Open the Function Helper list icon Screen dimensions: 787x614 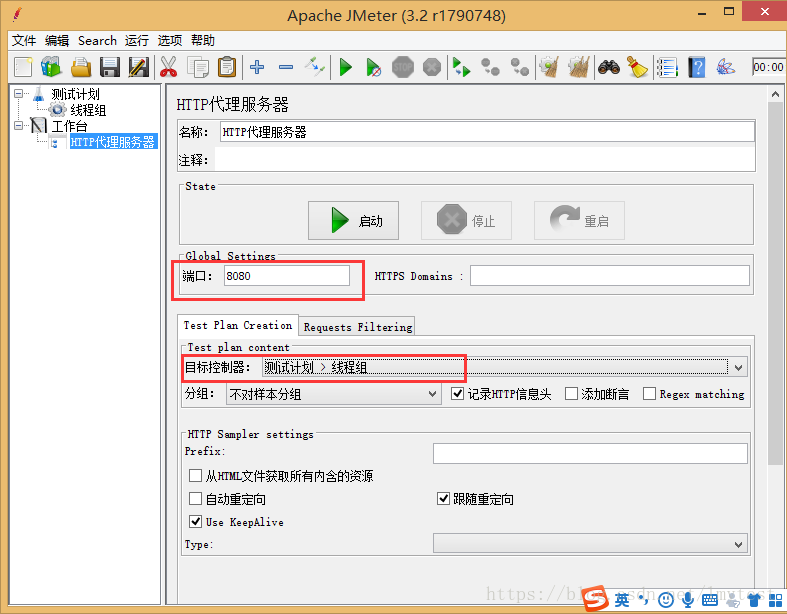click(x=668, y=67)
